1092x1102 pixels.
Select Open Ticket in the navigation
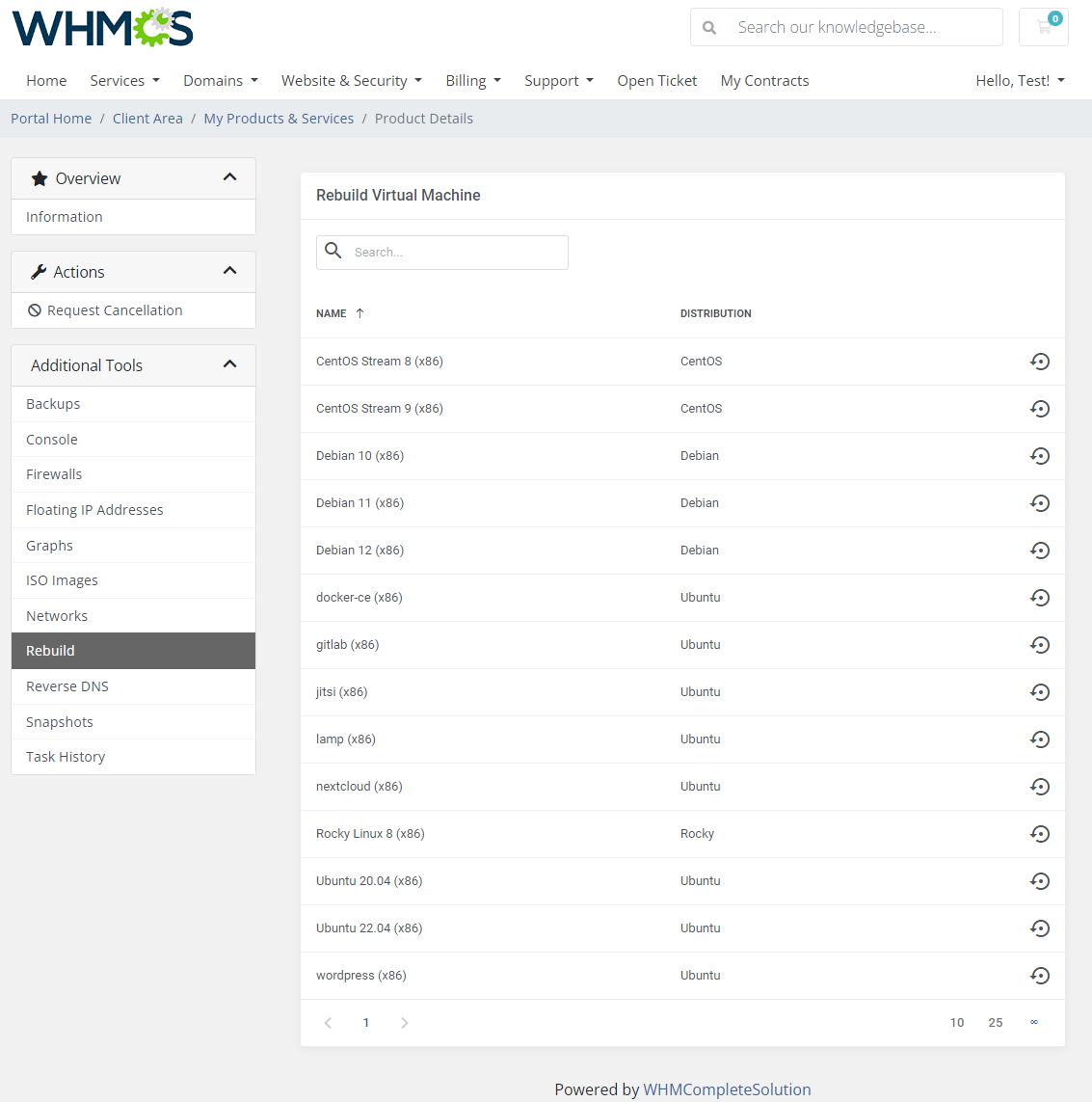click(x=656, y=80)
